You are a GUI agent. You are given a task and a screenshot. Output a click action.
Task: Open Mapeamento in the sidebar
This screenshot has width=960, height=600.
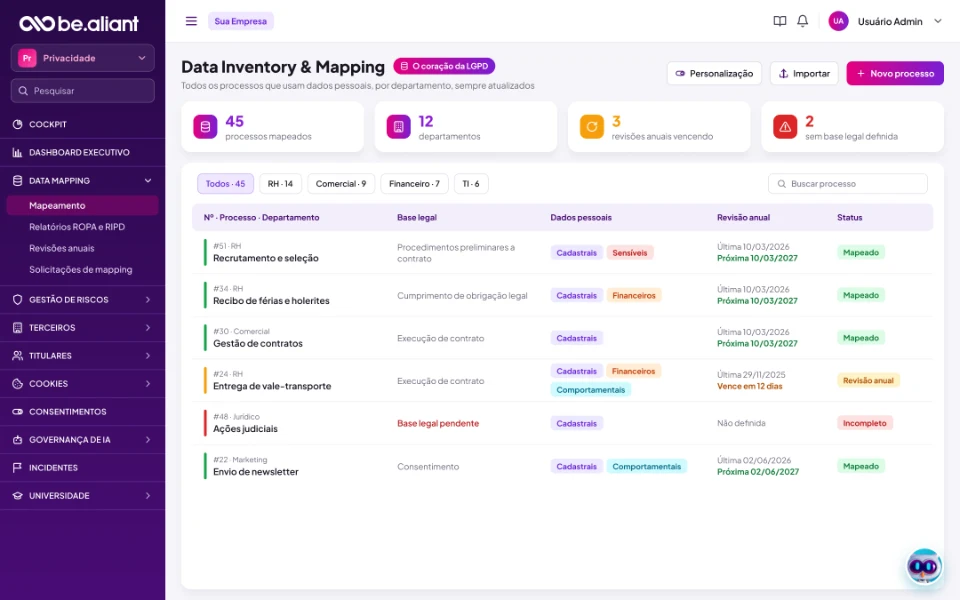pos(83,206)
